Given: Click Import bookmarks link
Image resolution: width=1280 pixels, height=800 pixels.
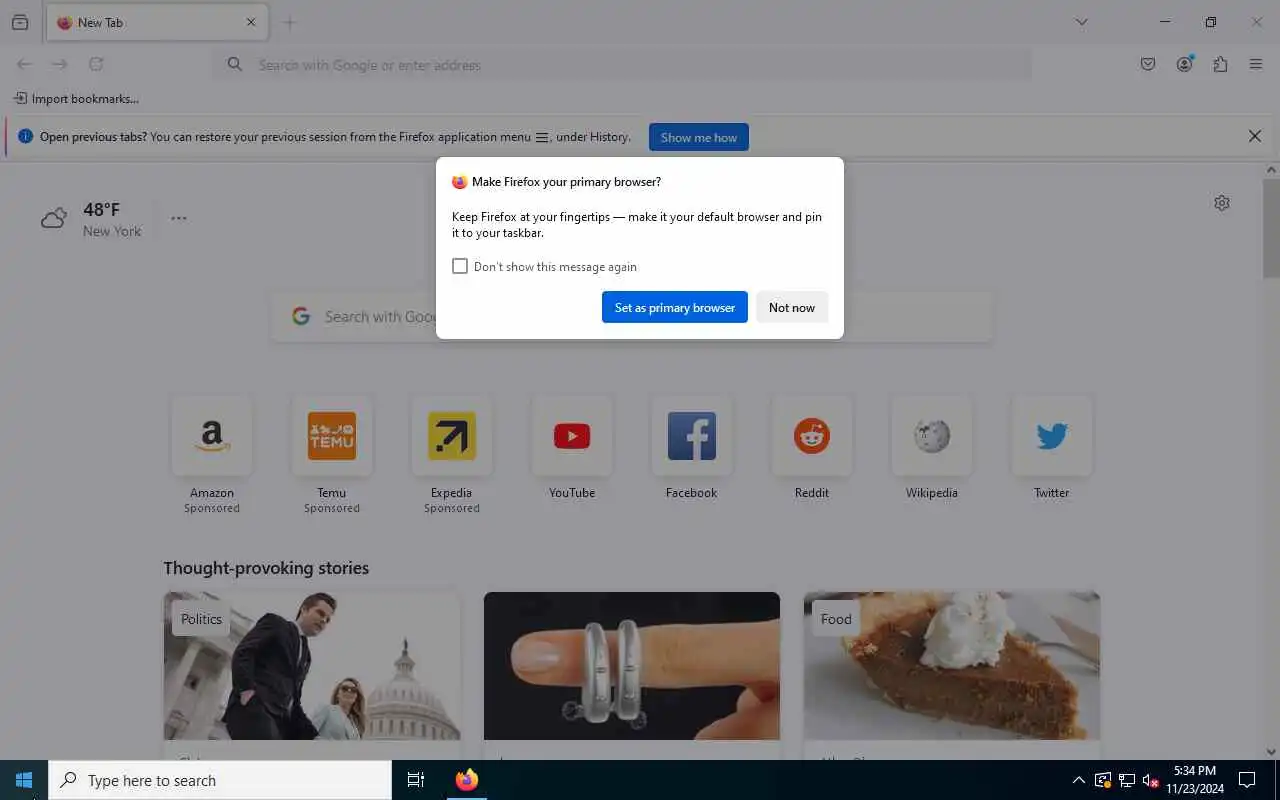Looking at the screenshot, I should [76, 98].
